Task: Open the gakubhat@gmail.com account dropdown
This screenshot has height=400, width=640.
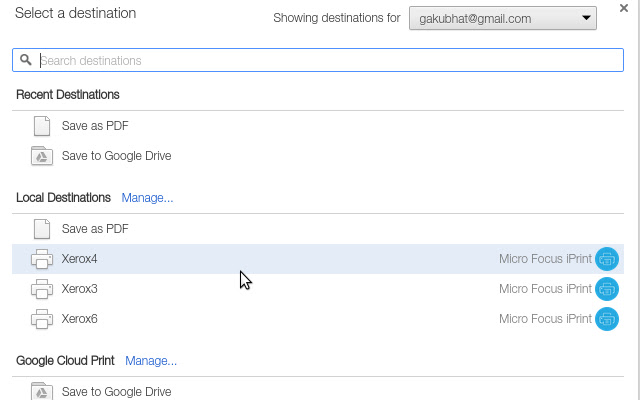Action: tap(502, 18)
